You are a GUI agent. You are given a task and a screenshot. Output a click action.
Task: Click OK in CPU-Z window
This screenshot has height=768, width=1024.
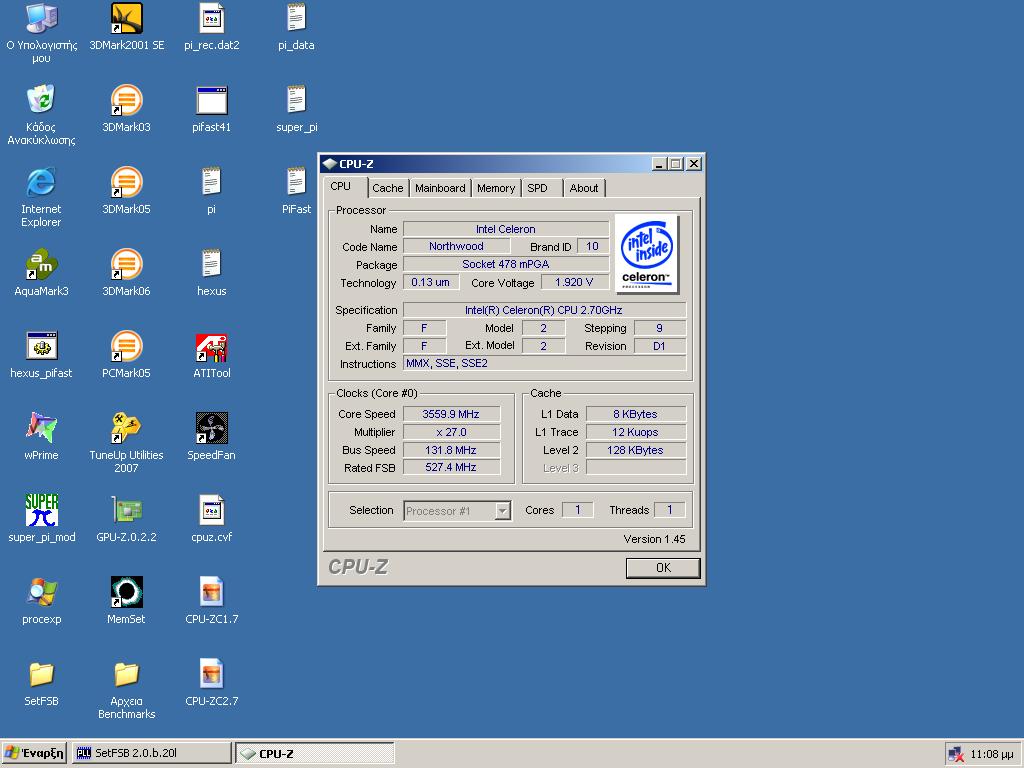click(x=663, y=568)
